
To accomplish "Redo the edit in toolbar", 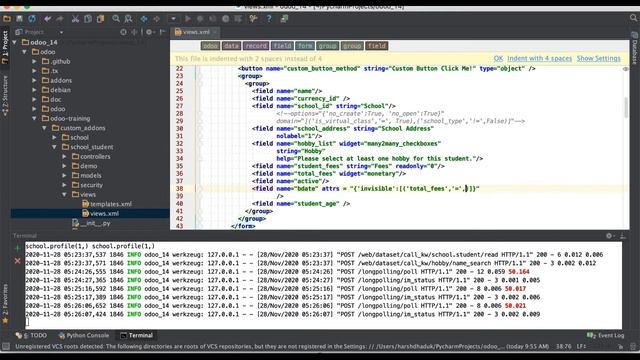I will 60,19.
